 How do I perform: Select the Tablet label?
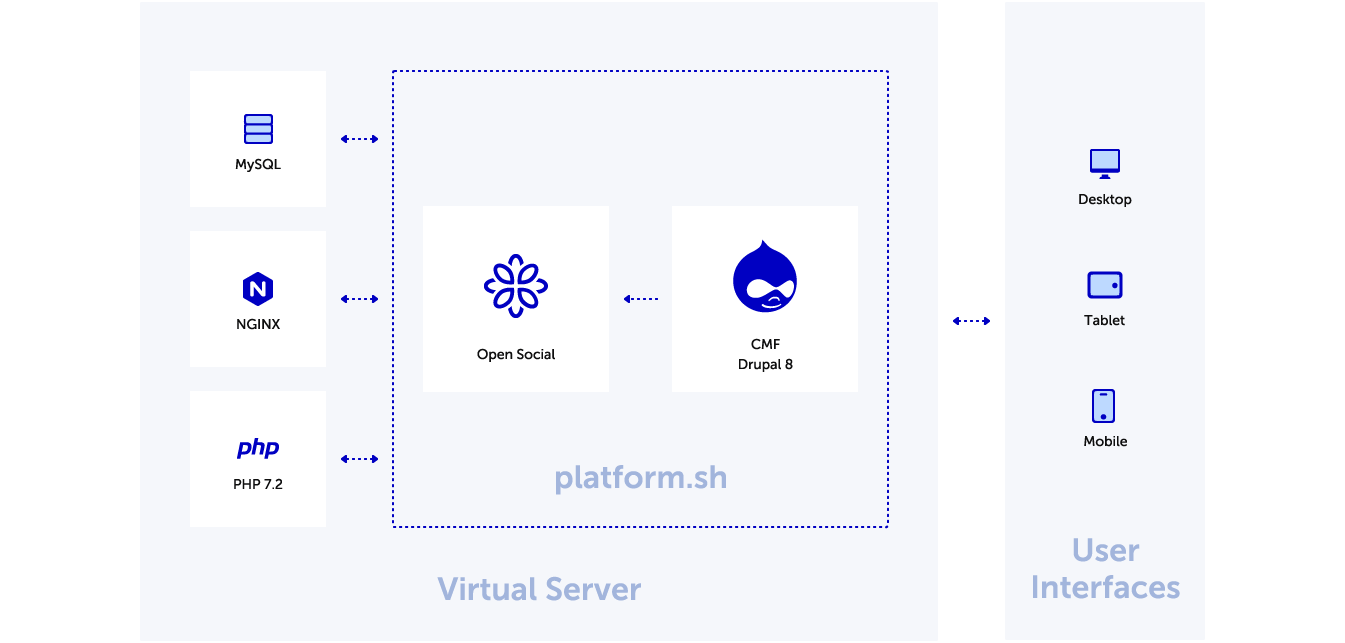(1105, 320)
